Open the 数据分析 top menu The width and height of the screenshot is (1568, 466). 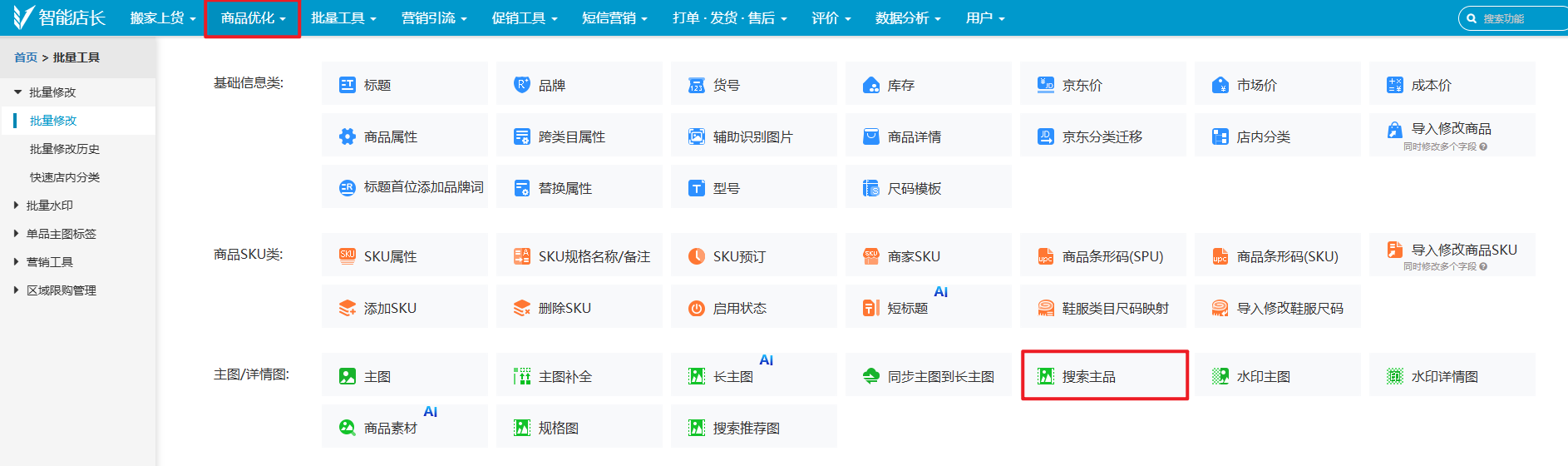pyautogui.click(x=908, y=18)
